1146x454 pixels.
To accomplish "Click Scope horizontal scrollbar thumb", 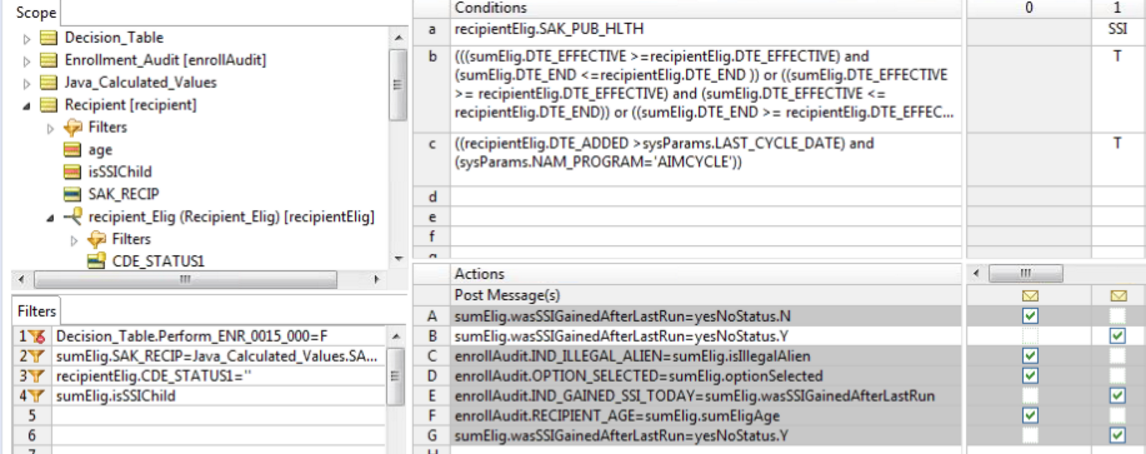I will tap(185, 279).
